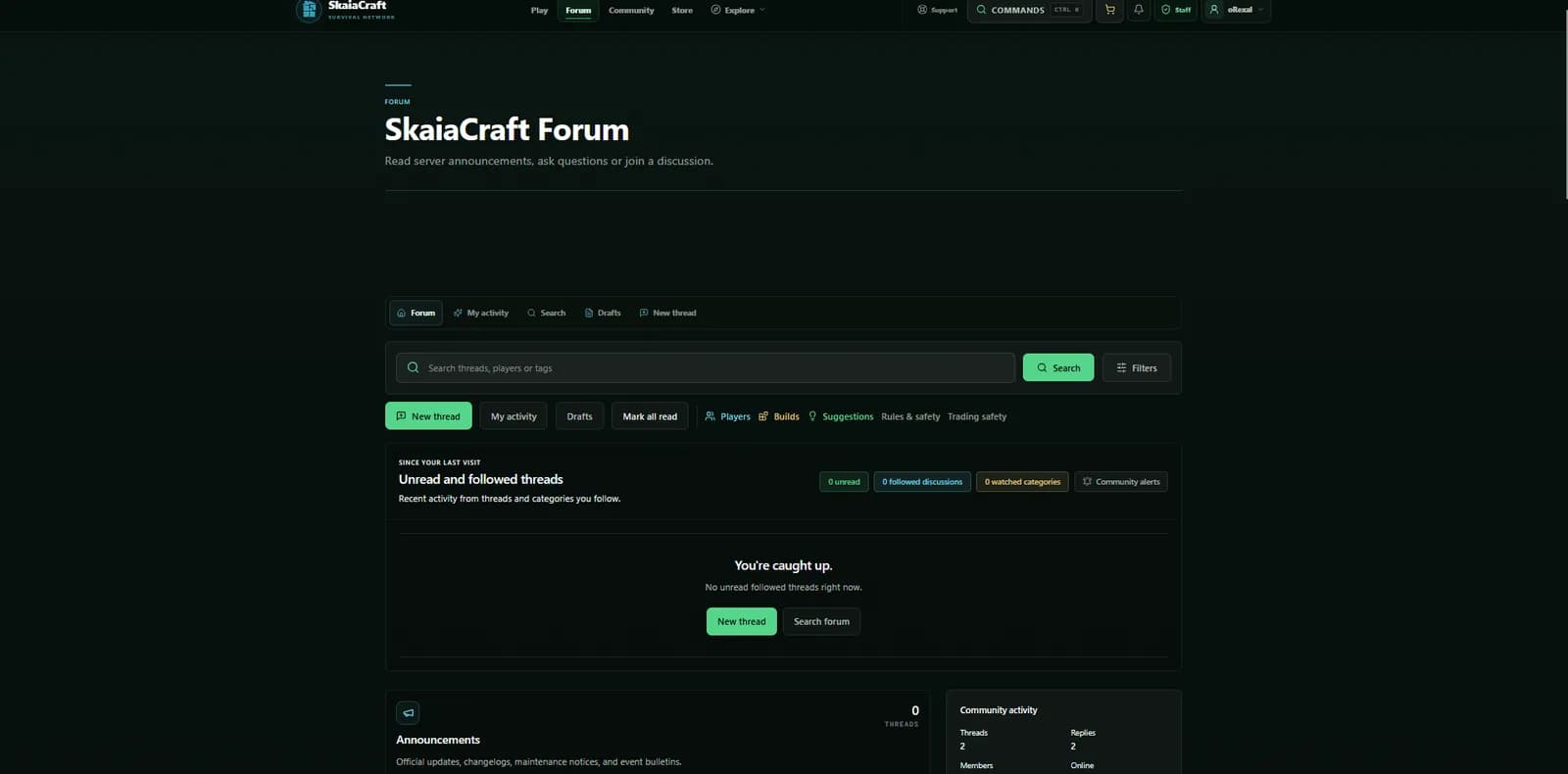Open the shopping cart icon
The height and width of the screenshot is (774, 1568).
pos(1109,10)
